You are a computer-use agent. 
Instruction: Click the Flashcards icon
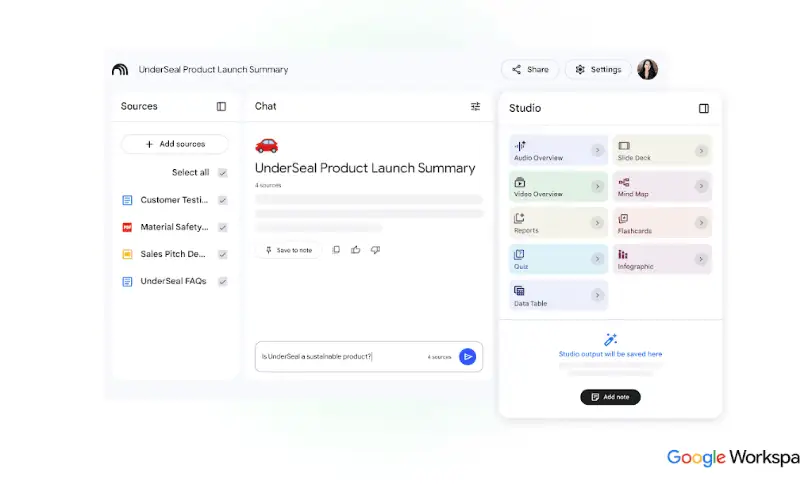pyautogui.click(x=623, y=218)
